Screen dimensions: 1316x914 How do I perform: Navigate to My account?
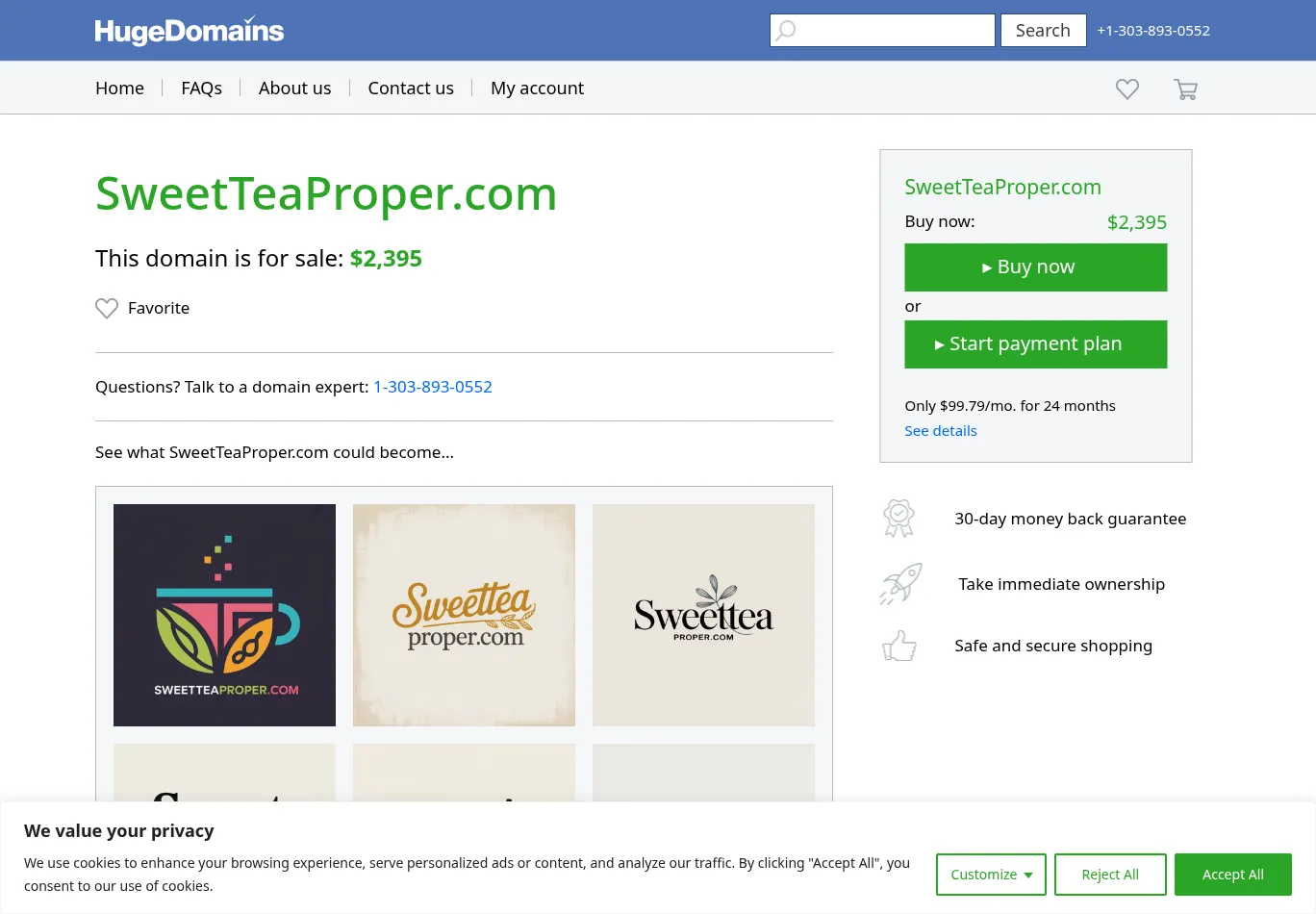tap(537, 89)
